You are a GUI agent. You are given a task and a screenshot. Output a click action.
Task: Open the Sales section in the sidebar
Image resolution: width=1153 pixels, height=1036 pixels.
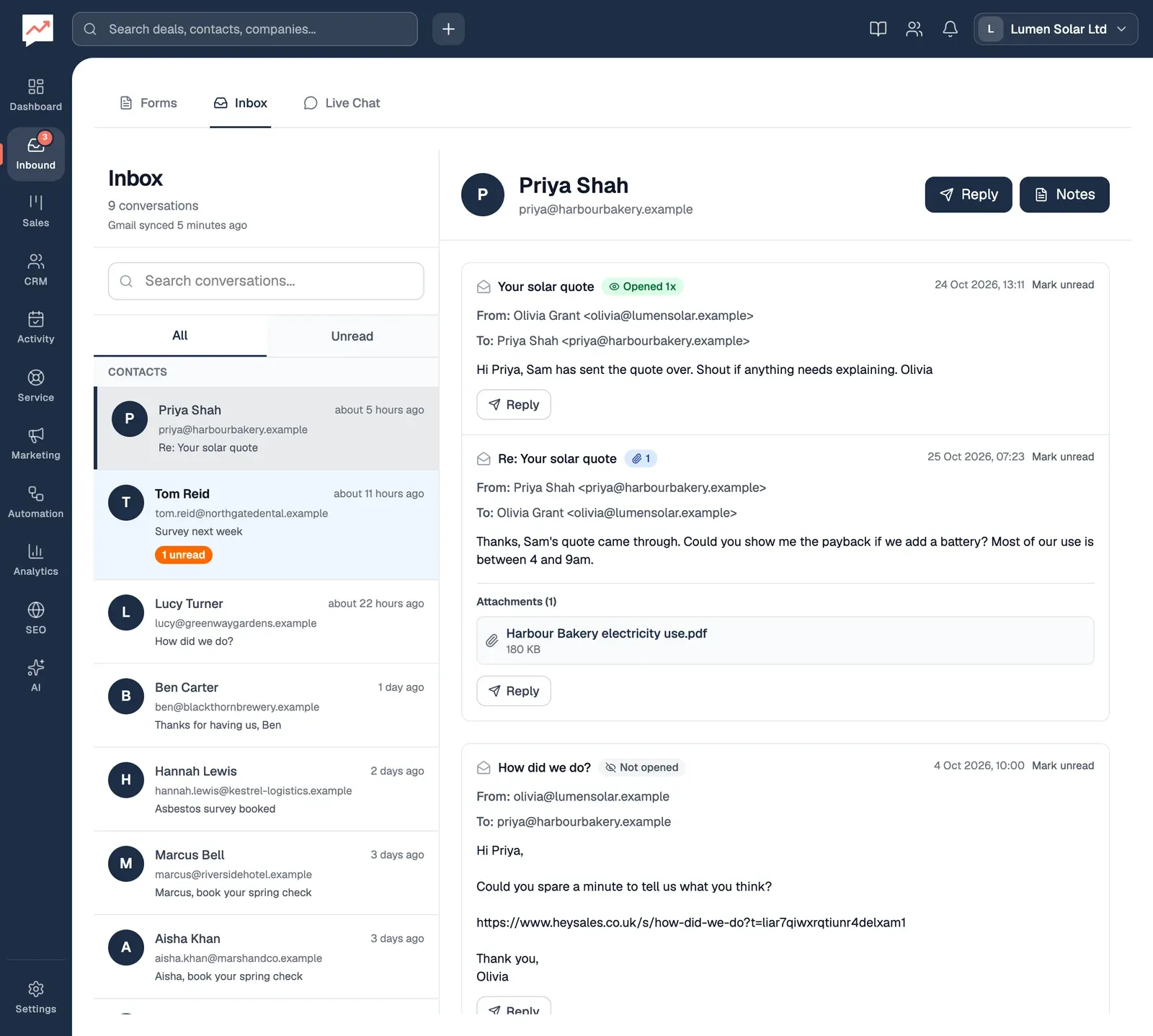[36, 211]
